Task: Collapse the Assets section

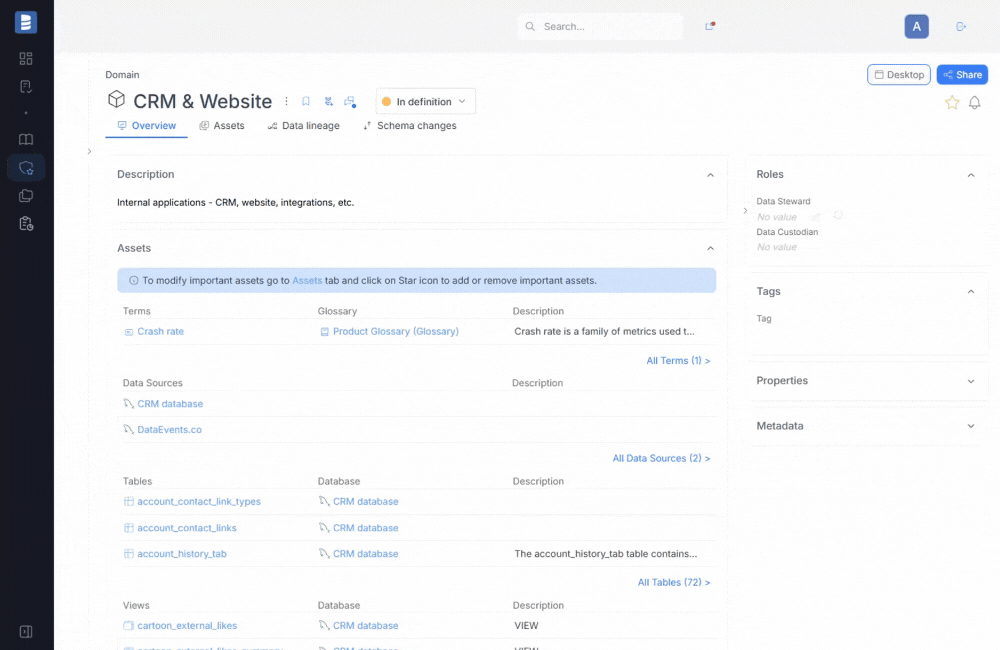Action: (x=710, y=248)
